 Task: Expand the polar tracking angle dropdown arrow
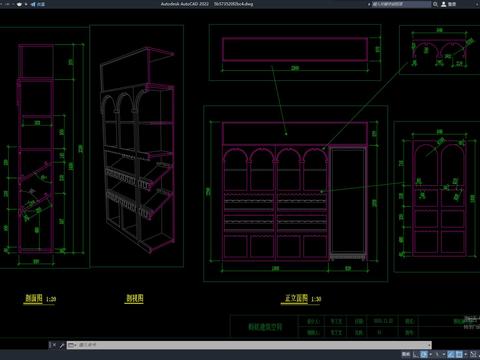(x=430, y=354)
